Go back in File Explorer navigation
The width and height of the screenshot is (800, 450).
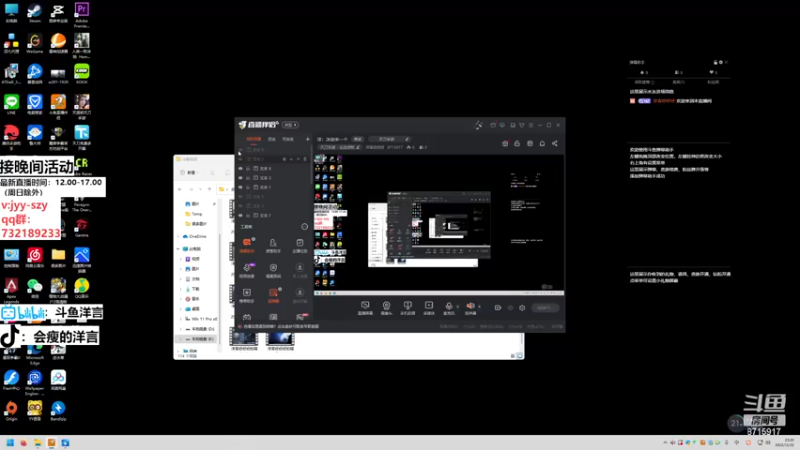coord(180,189)
